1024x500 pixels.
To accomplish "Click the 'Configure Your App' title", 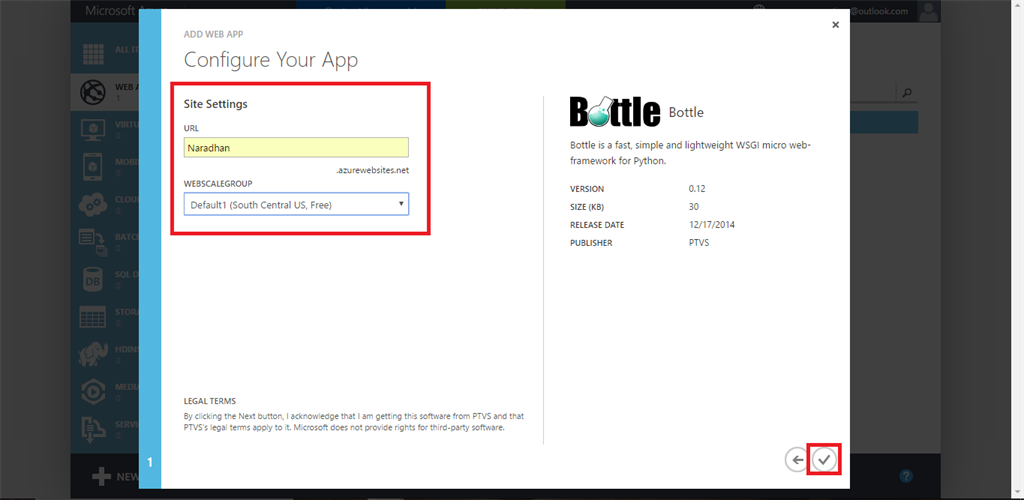I will pyautogui.click(x=271, y=60).
